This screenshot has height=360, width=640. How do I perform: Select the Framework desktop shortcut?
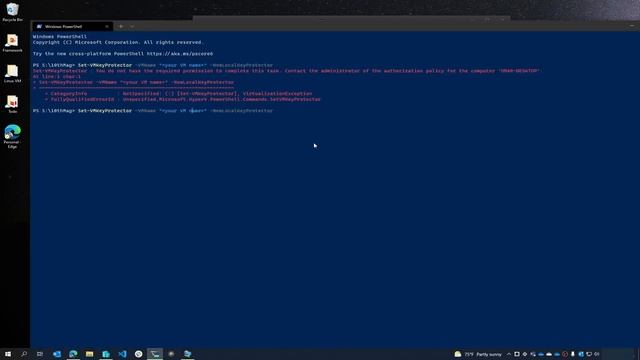pyautogui.click(x=12, y=43)
